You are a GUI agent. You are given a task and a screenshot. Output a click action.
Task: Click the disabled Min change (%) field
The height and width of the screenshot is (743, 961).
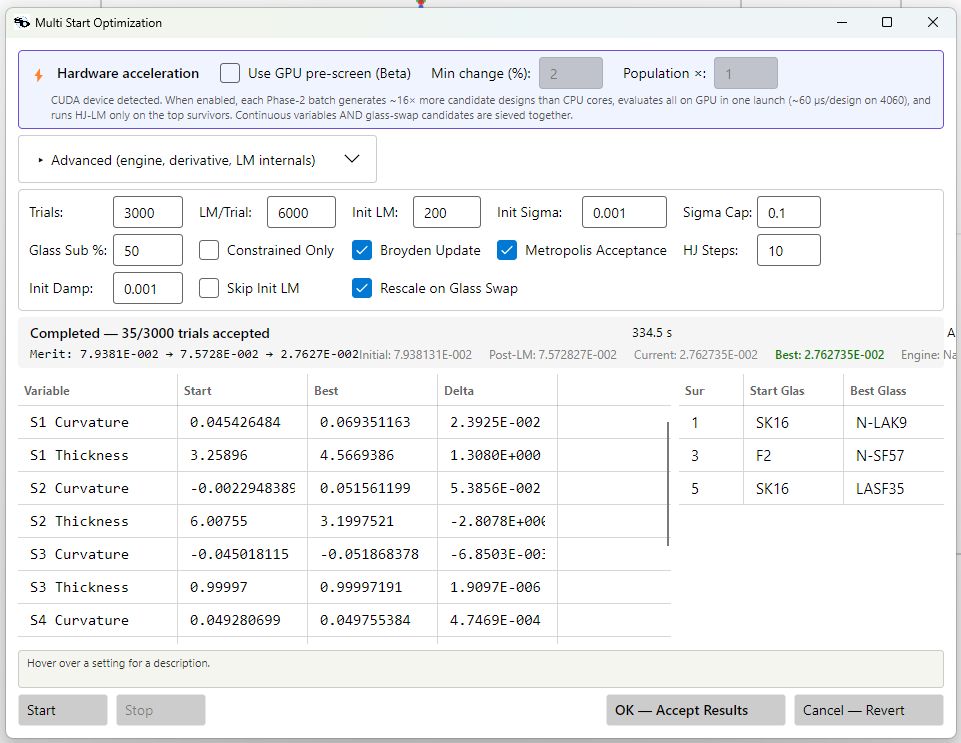571,74
